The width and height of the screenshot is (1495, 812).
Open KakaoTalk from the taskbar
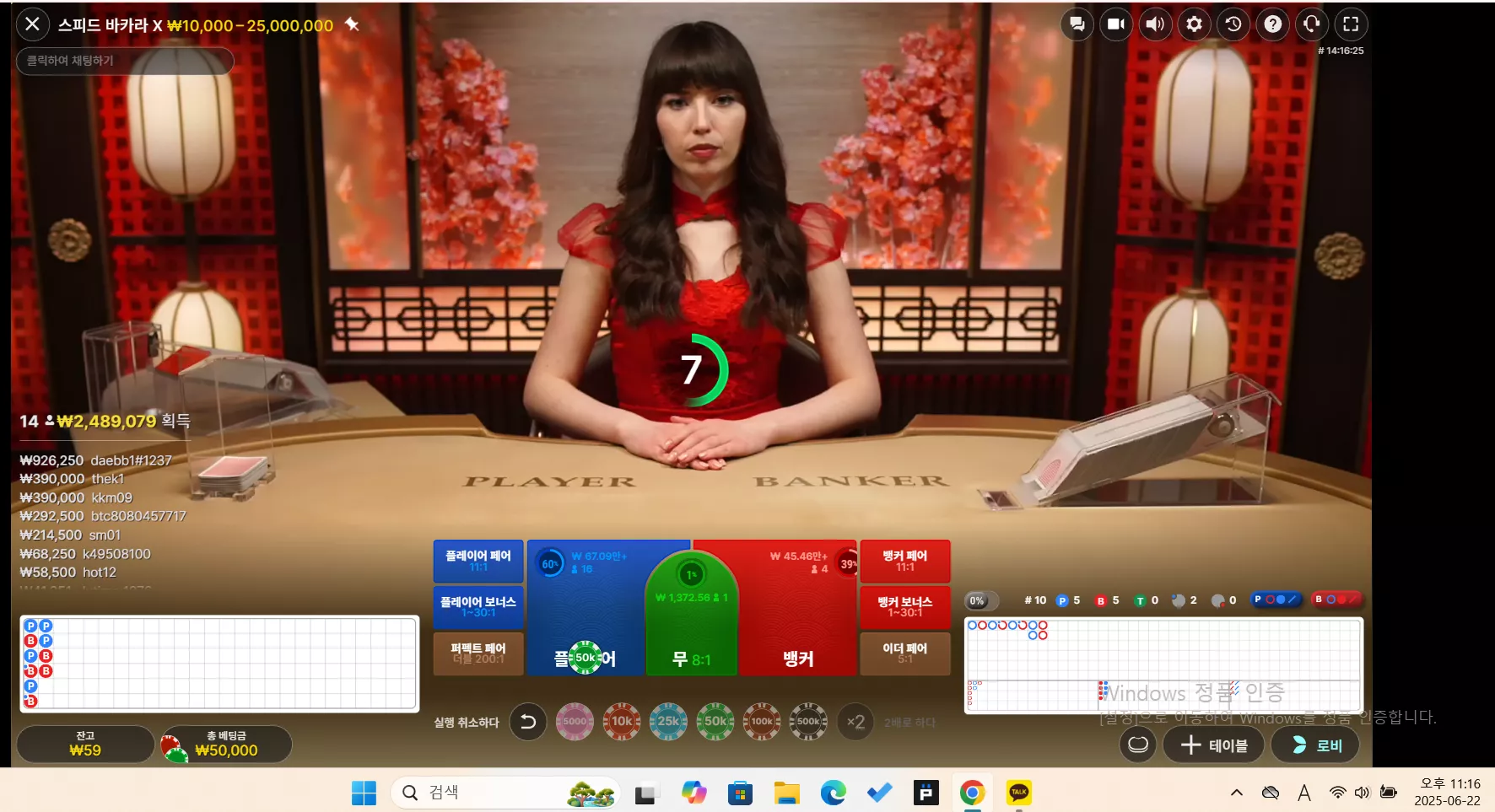[x=1018, y=793]
